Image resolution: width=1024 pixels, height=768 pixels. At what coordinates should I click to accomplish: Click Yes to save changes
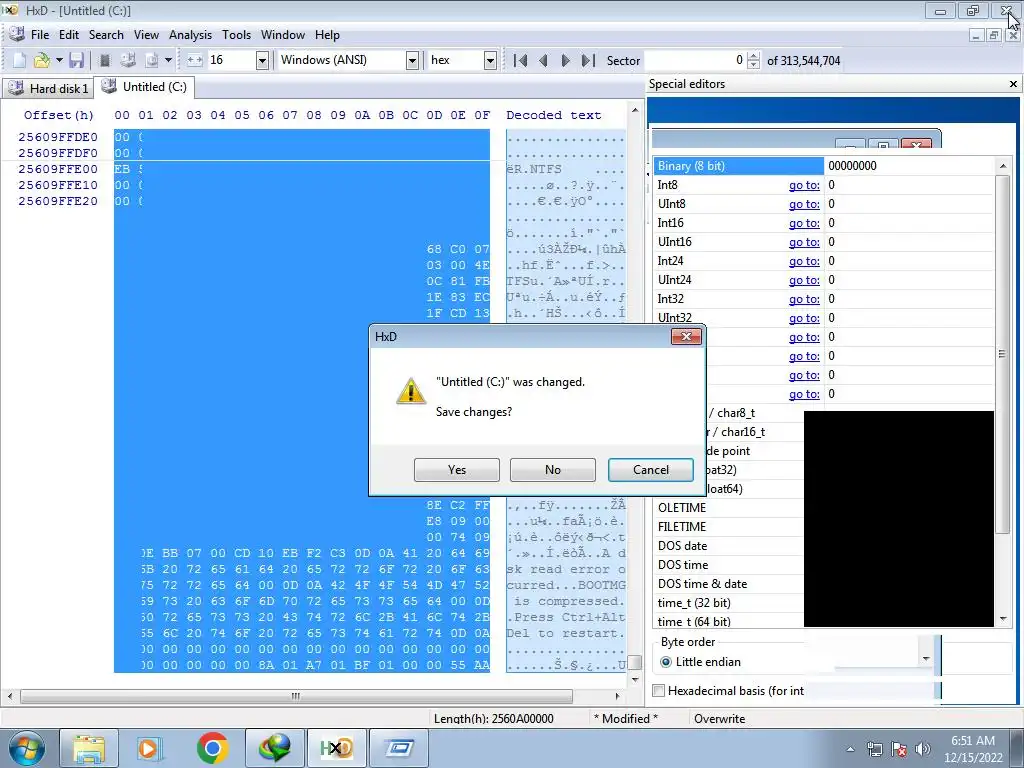456,470
